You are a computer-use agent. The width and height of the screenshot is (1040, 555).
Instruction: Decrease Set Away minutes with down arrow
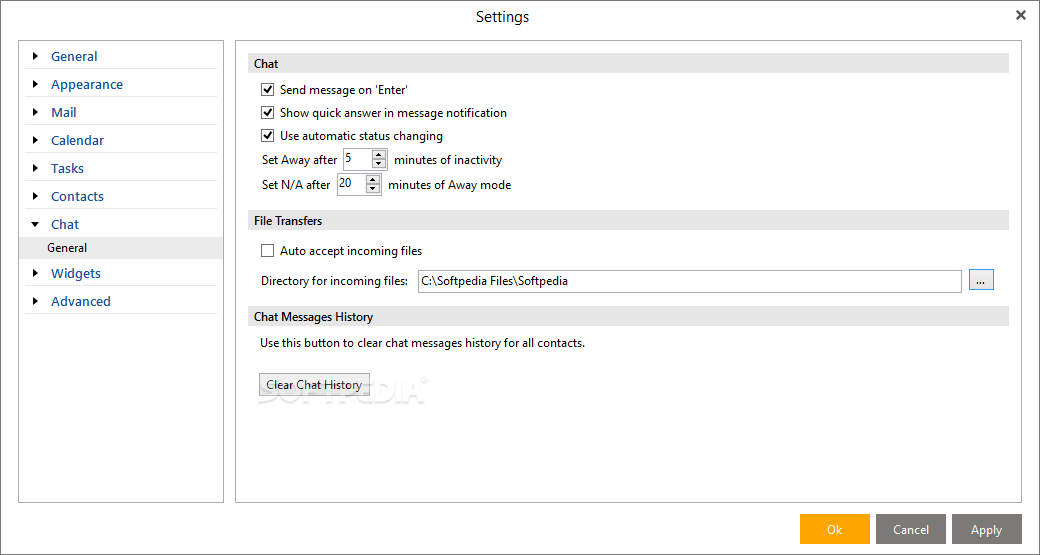point(379,164)
